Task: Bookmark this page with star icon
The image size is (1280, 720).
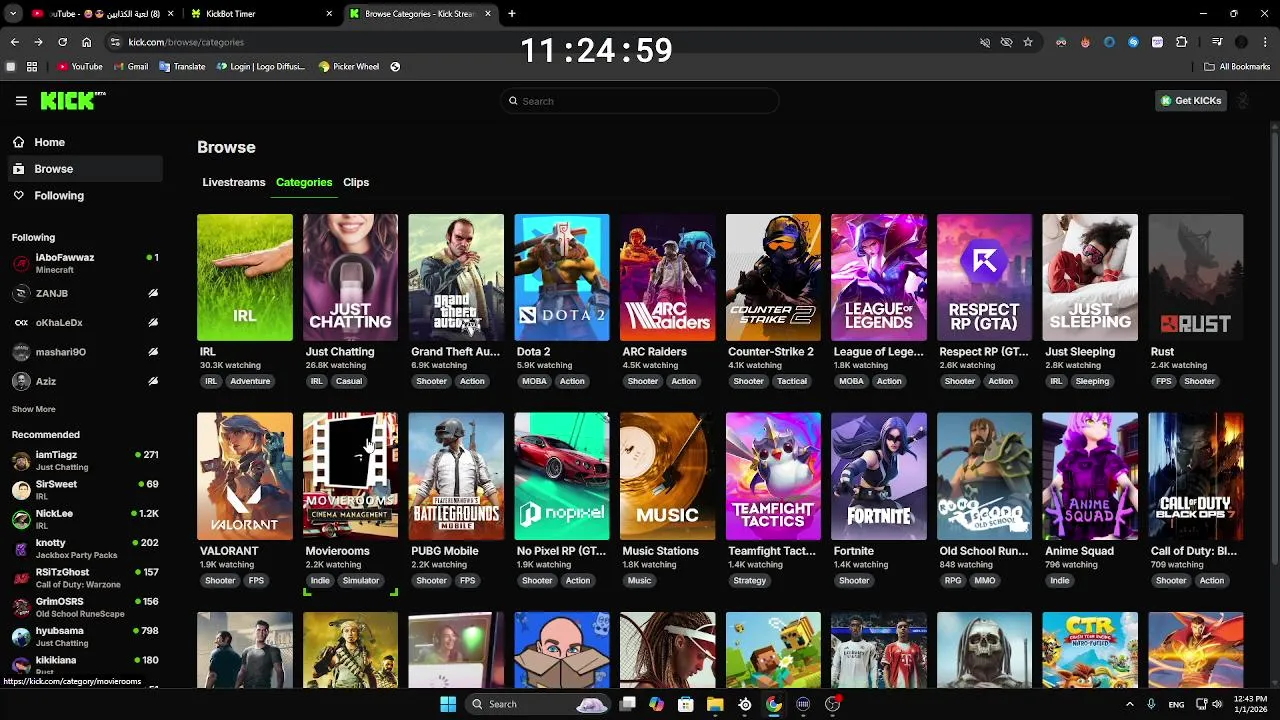Action: coord(1027,42)
